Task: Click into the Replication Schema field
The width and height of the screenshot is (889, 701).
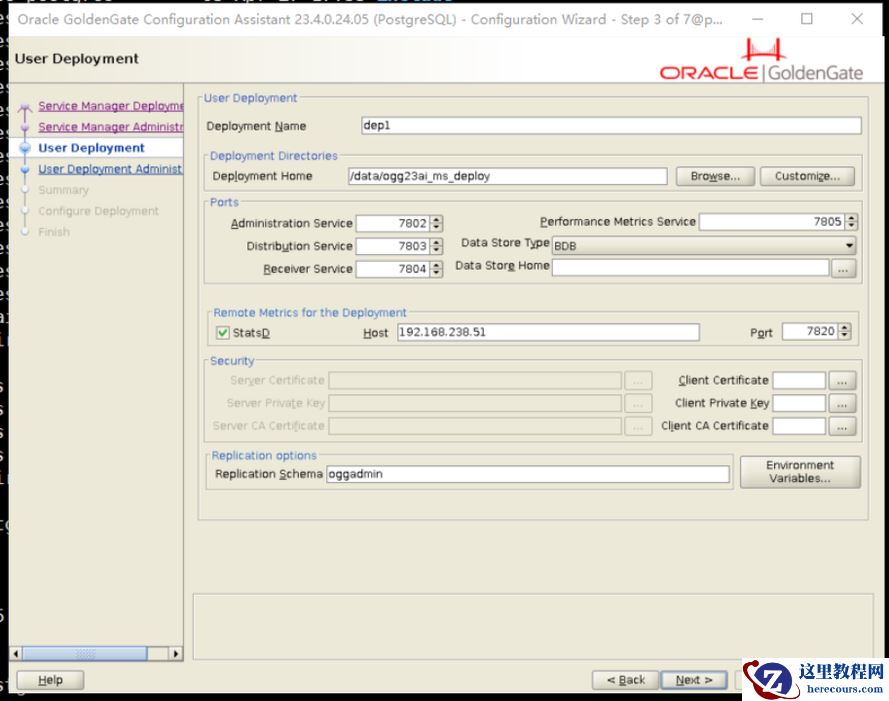Action: 527,474
